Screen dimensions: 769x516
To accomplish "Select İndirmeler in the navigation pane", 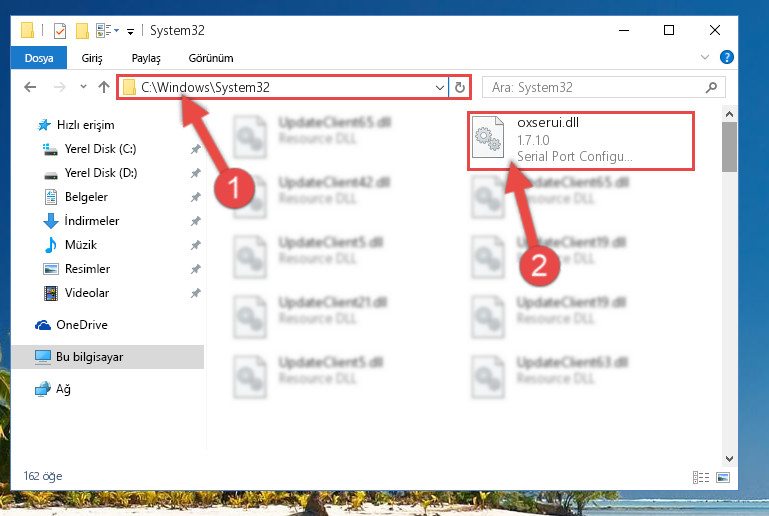I will (91, 221).
